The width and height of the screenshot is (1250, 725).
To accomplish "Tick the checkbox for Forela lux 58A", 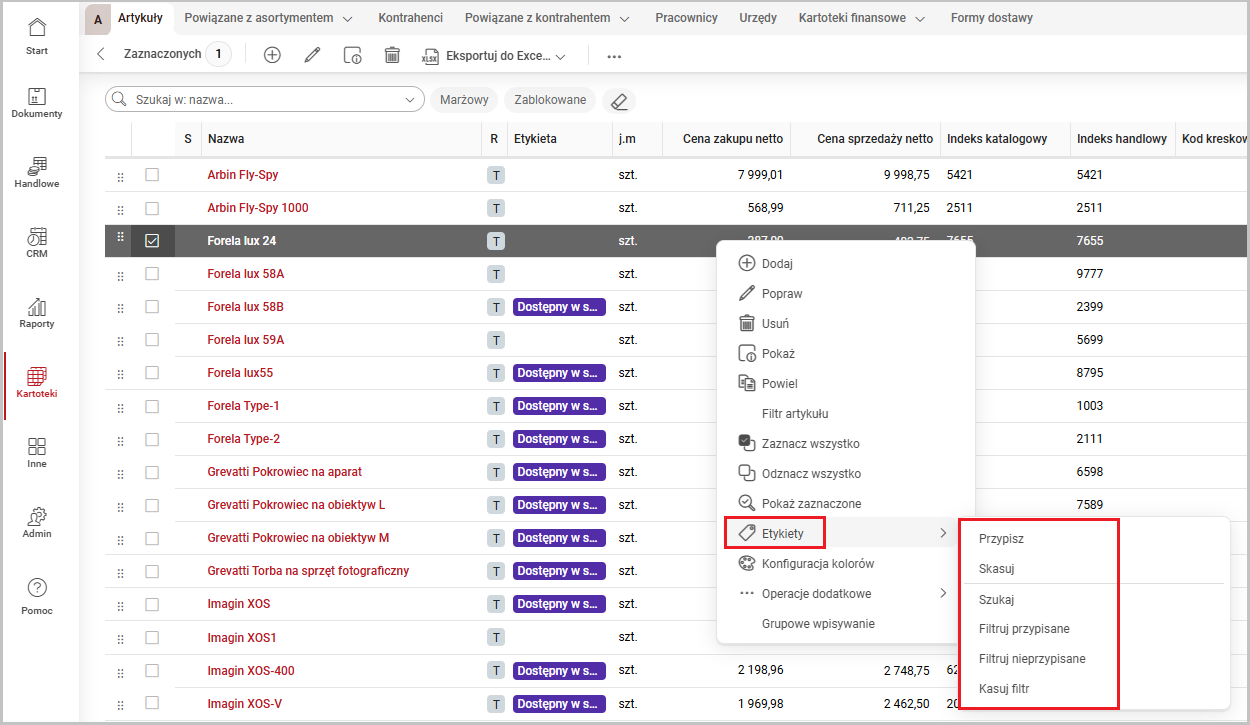I will tap(152, 274).
